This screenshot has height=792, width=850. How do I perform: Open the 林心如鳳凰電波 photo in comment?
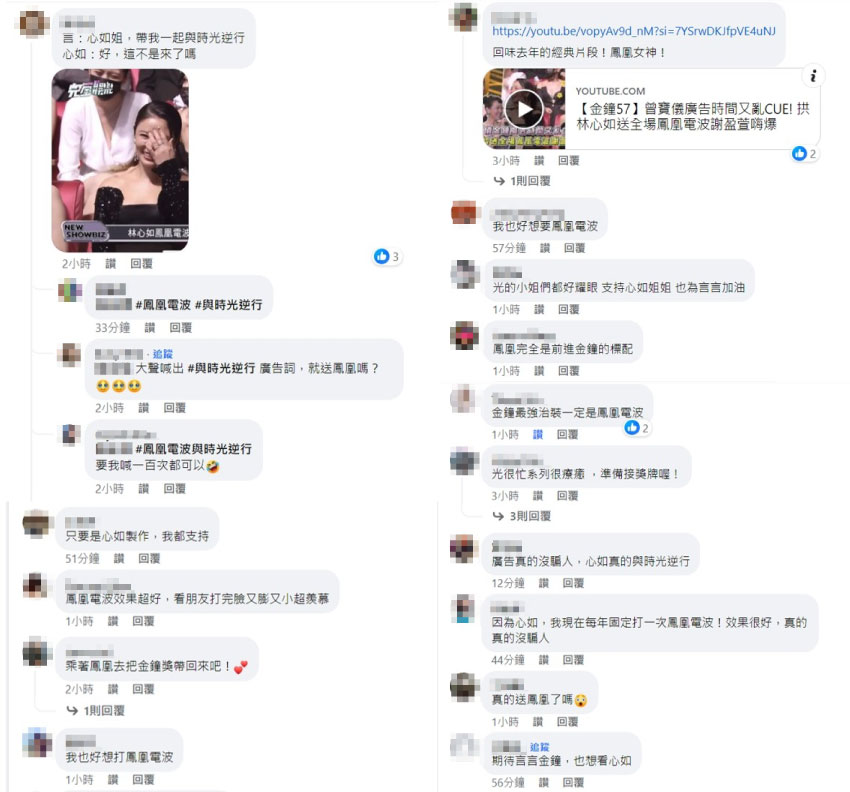pos(120,160)
